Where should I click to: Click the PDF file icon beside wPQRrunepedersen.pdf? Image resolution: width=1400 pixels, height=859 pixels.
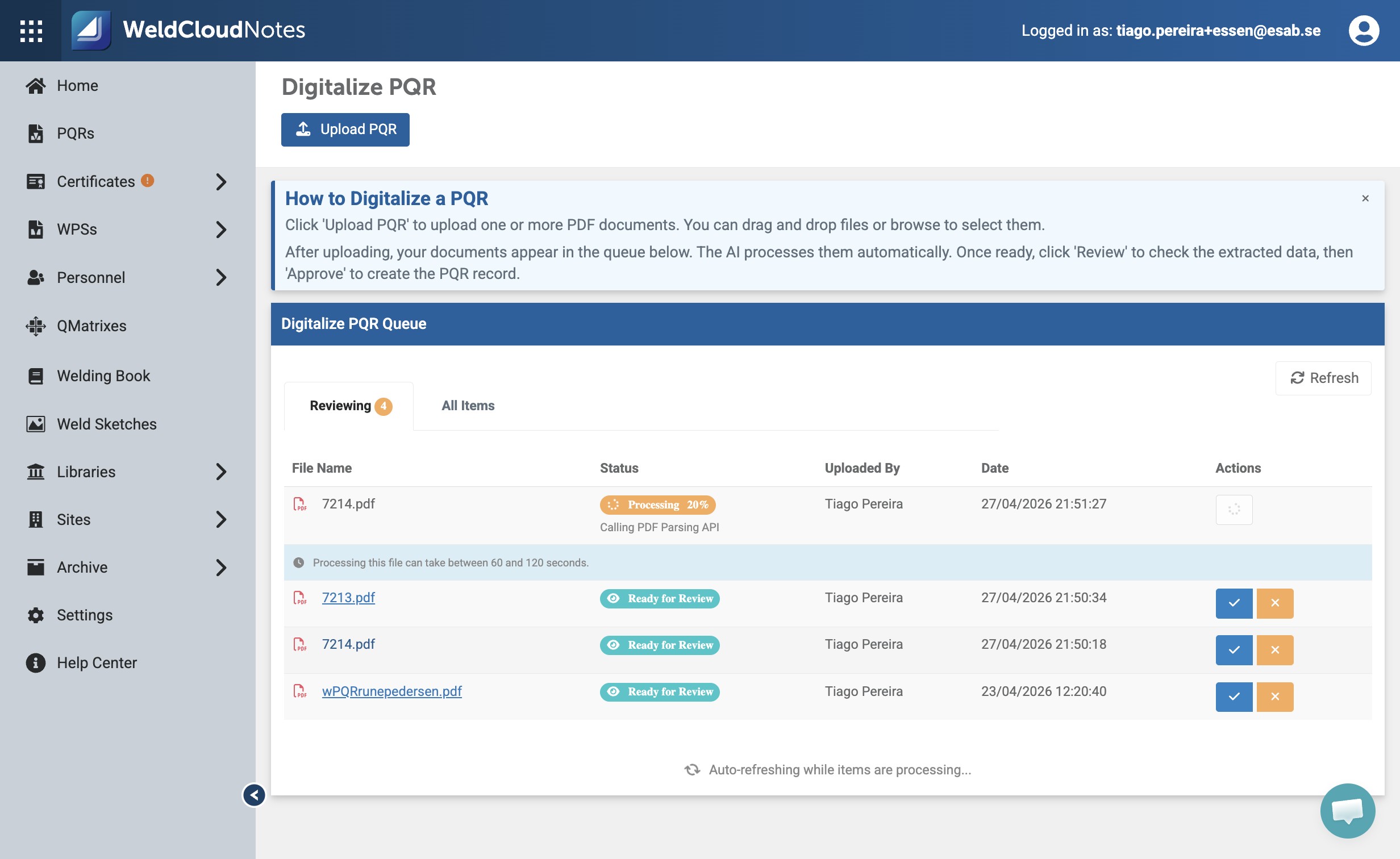click(x=300, y=691)
